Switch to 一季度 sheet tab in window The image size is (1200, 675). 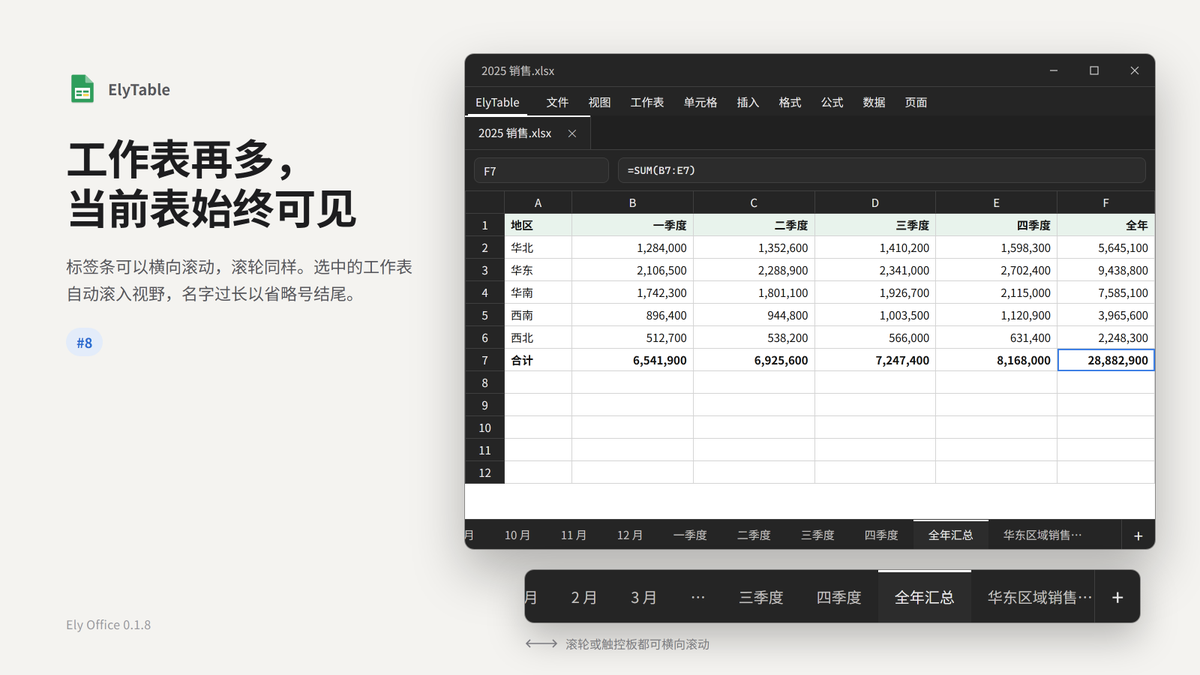[690, 535]
